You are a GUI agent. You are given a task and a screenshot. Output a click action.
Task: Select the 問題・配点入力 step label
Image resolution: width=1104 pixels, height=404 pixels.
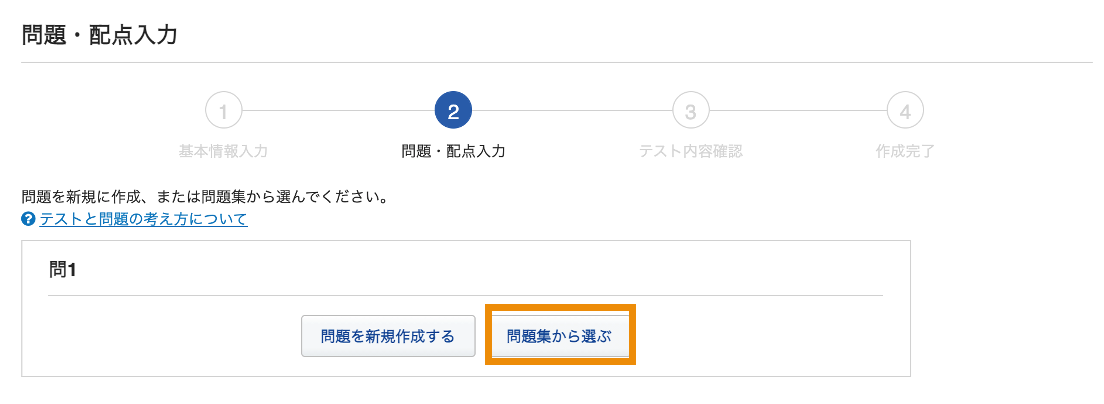click(x=453, y=151)
